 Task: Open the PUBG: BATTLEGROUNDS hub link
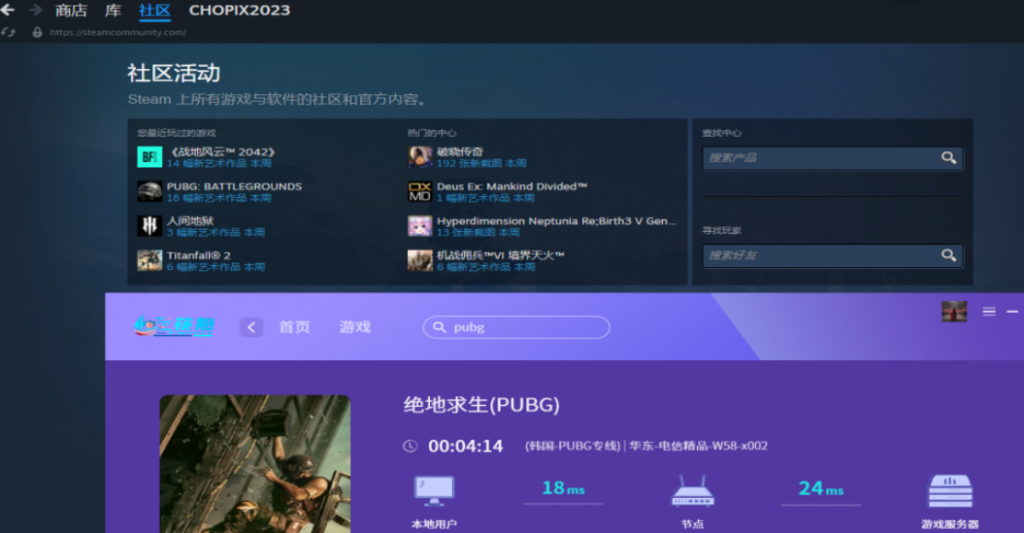pos(234,186)
